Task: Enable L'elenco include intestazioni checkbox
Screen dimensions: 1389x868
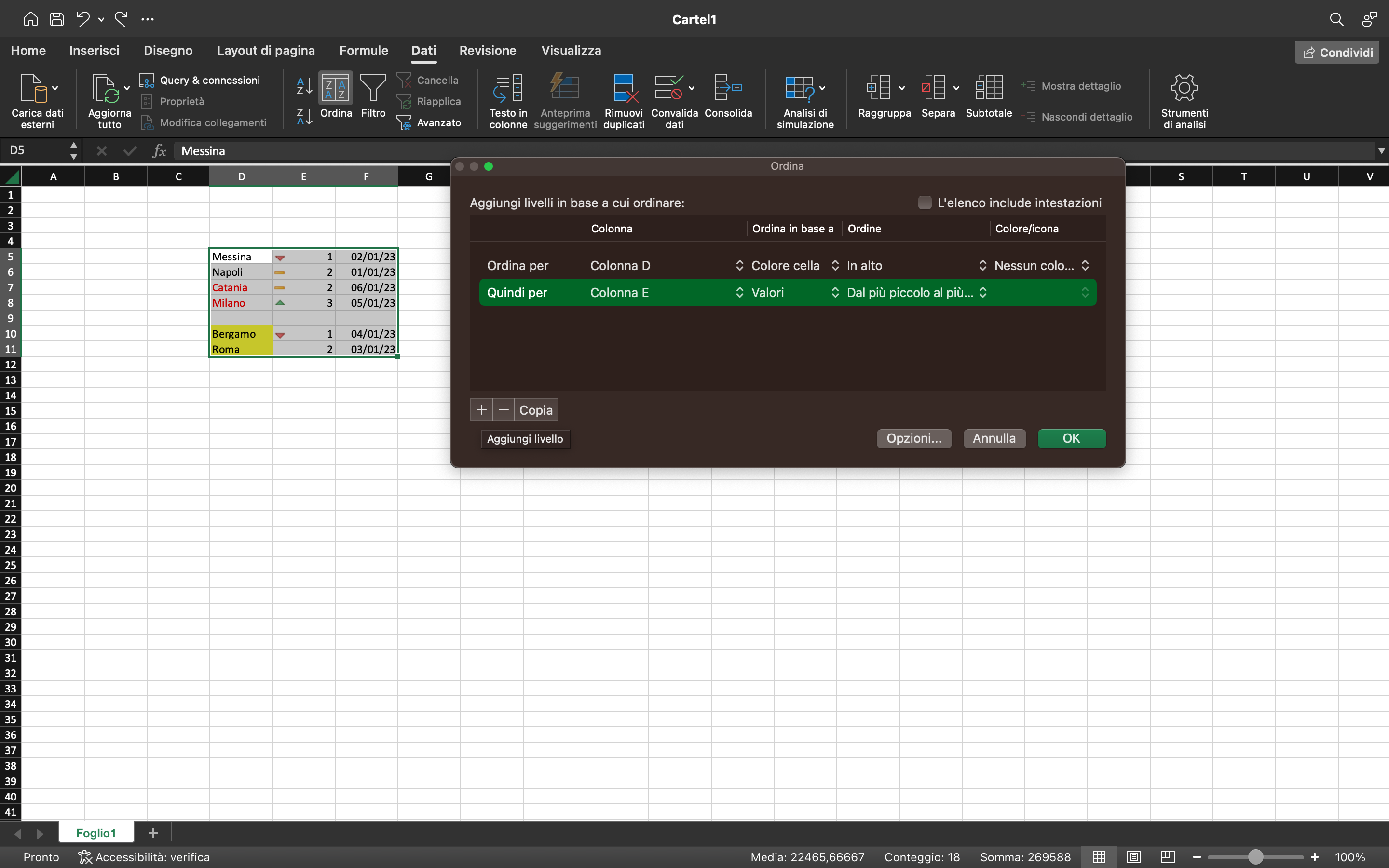Action: [x=924, y=202]
